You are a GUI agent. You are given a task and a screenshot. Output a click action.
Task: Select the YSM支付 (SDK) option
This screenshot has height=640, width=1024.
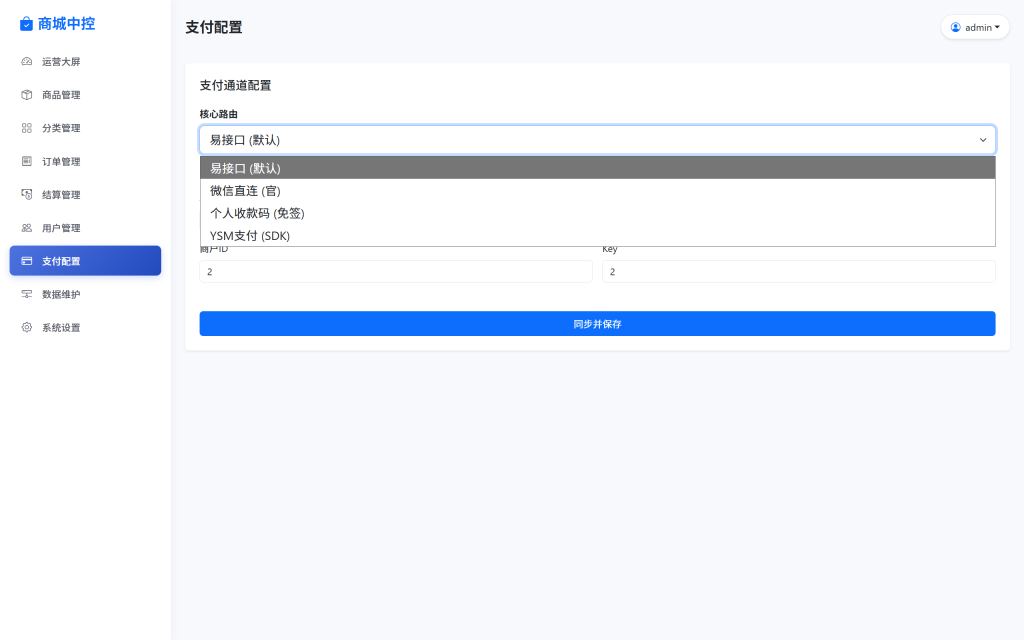tap(249, 236)
